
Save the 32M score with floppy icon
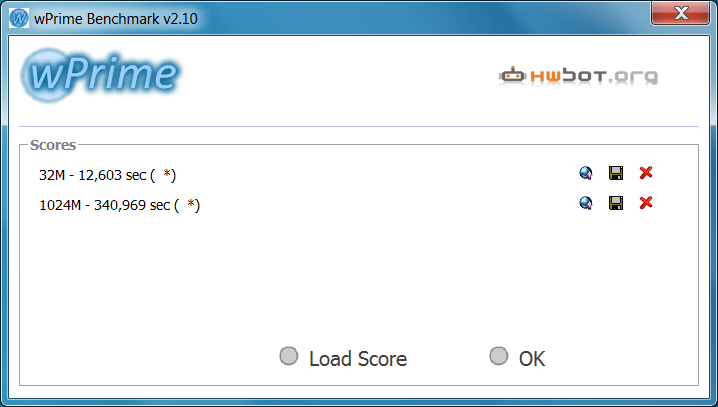616,173
